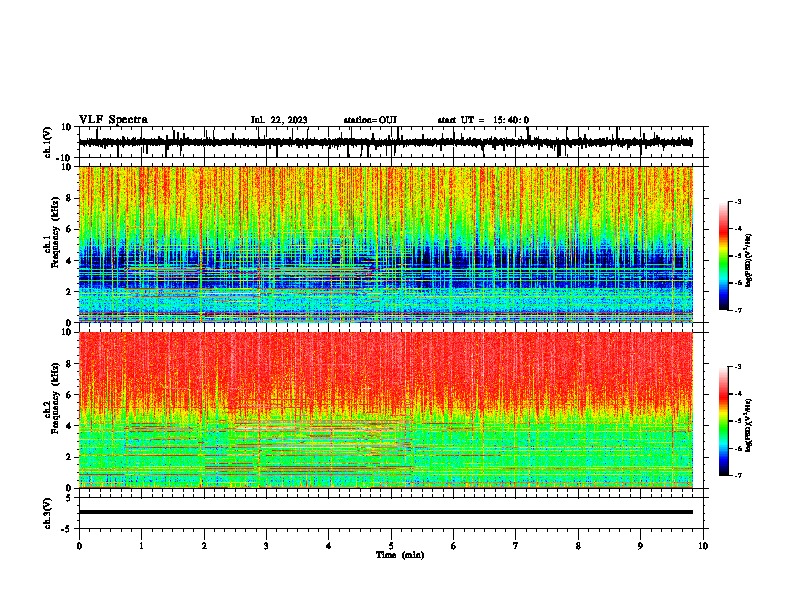Click the "-3" tick on ch.2 colorbar
Image resolution: width=792 pixels, height=612 pixels.
coord(738,367)
